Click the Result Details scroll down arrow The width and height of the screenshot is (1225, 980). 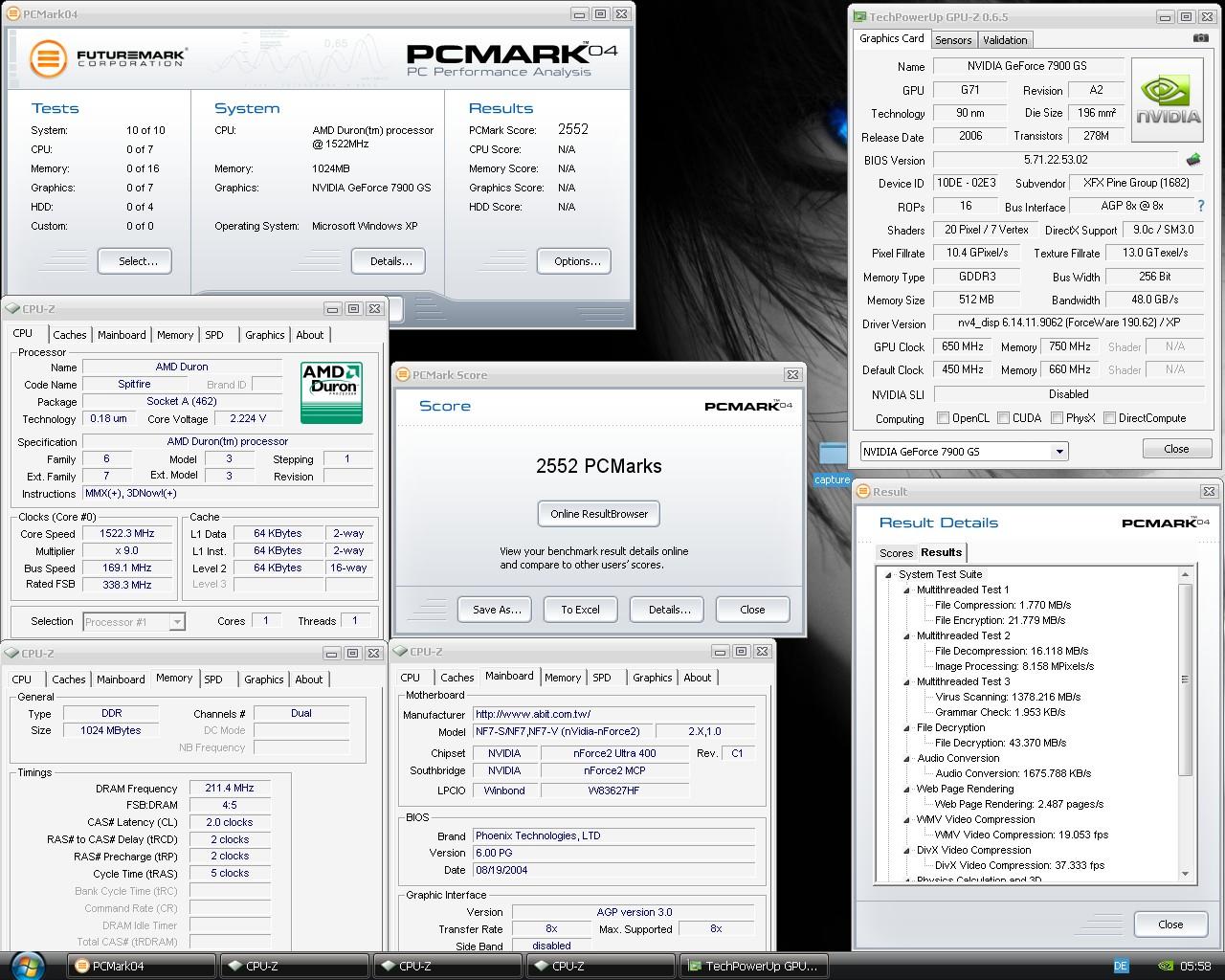point(1185,873)
